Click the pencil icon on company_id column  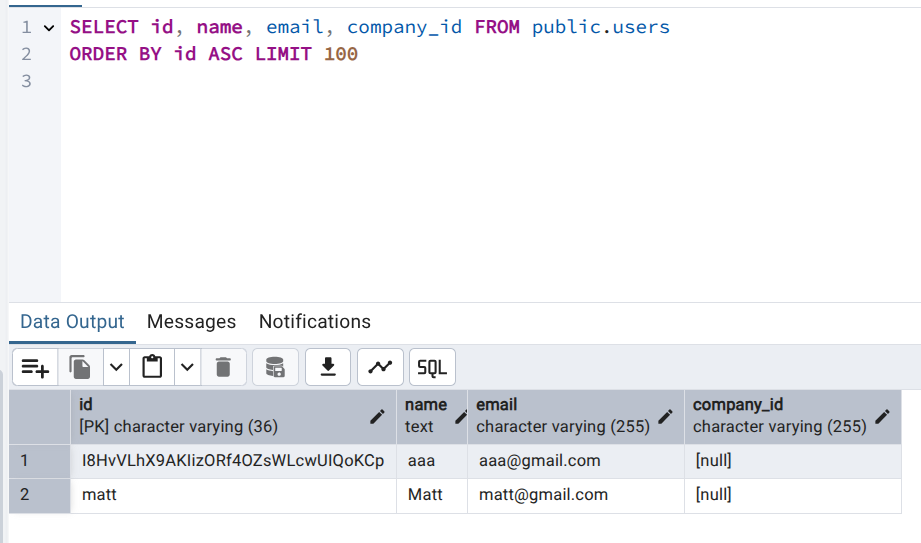[882, 416]
